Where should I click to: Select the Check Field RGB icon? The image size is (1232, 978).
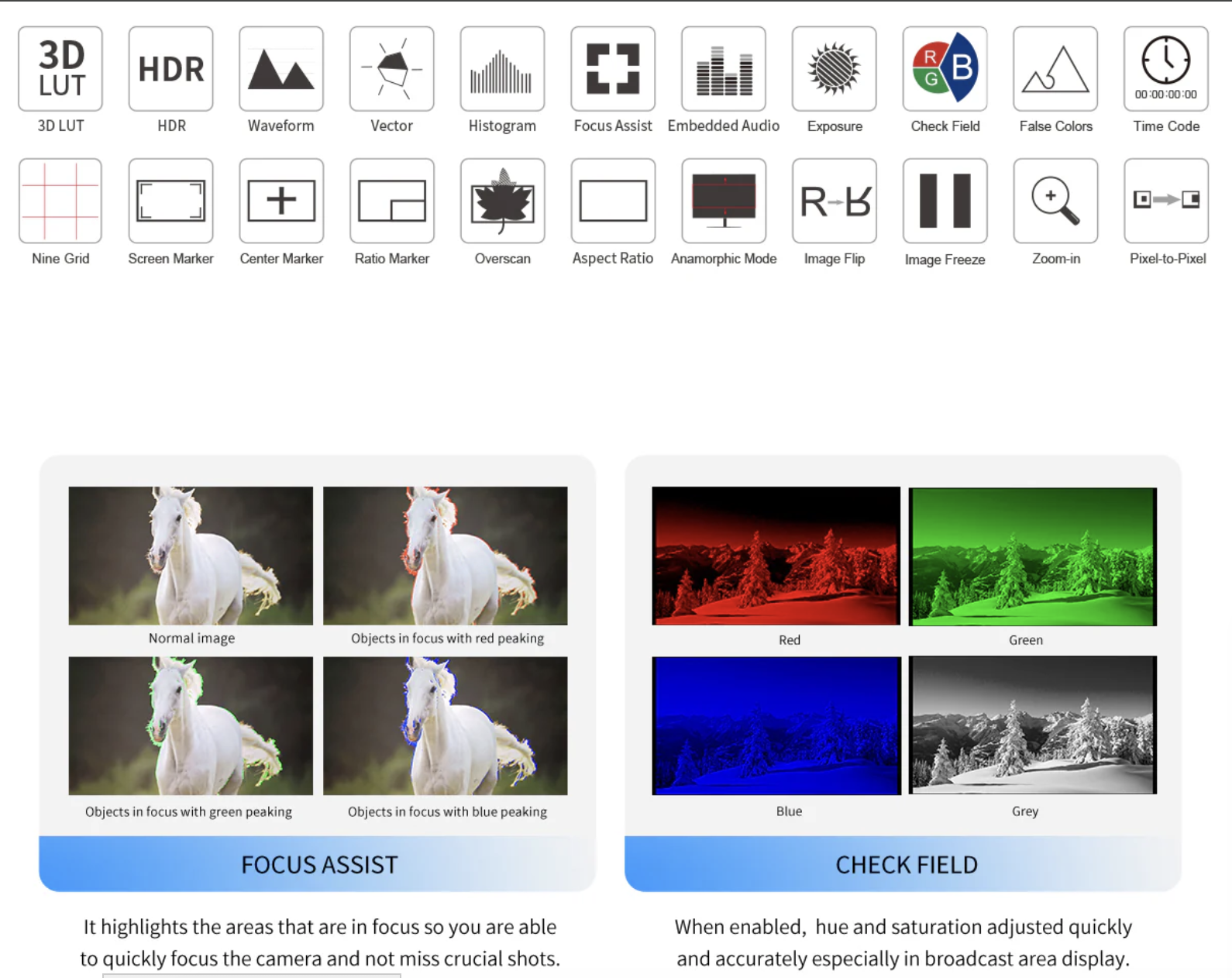pos(945,69)
